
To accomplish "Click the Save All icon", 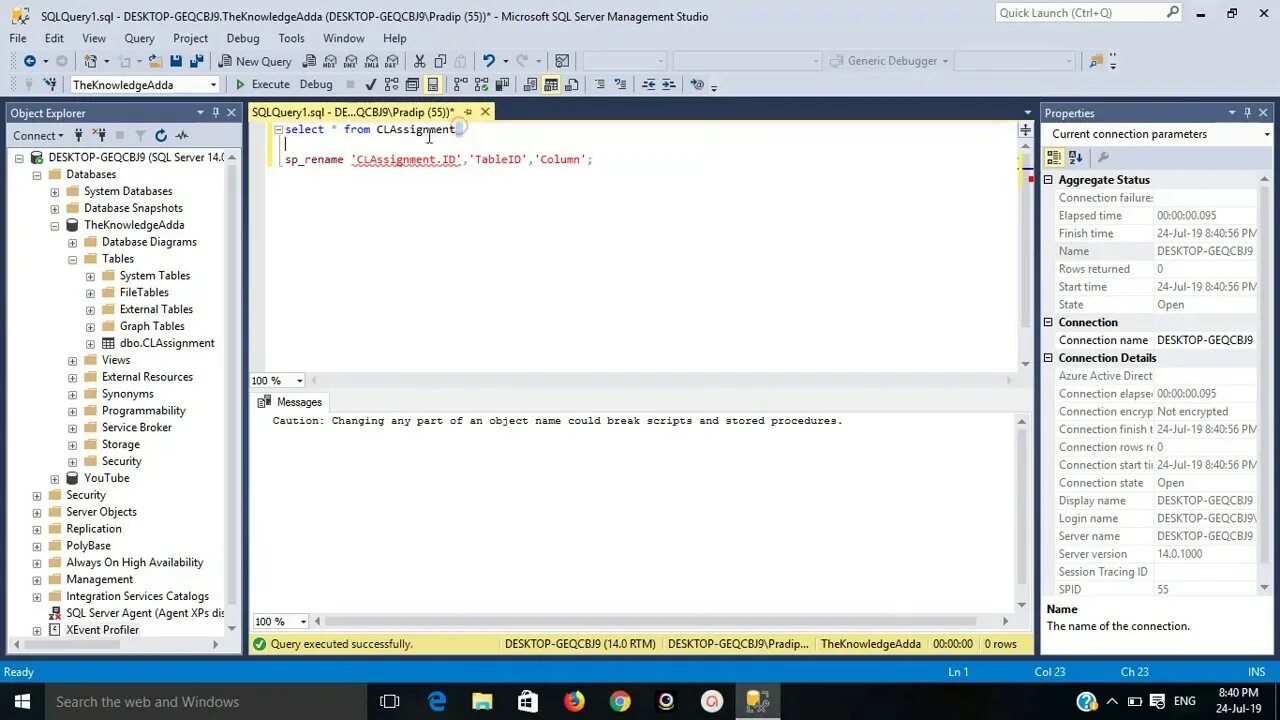I will (x=197, y=61).
